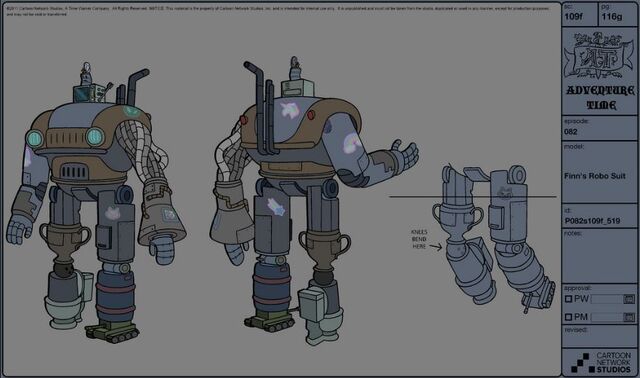Check the PM approval checkbox
Screen dimensions: 640x378
coord(568,317)
